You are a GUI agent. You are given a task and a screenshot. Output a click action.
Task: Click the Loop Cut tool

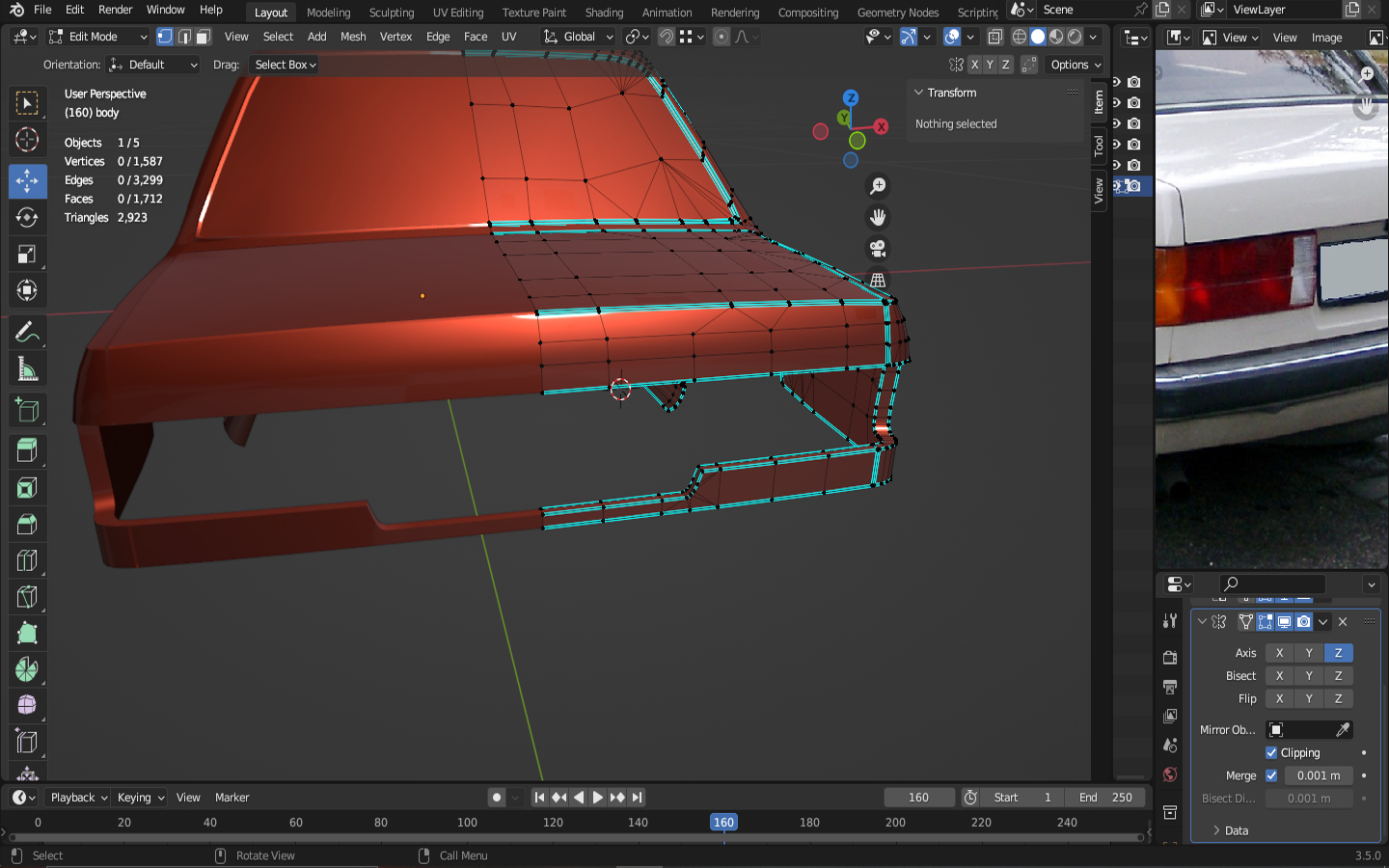[x=27, y=560]
